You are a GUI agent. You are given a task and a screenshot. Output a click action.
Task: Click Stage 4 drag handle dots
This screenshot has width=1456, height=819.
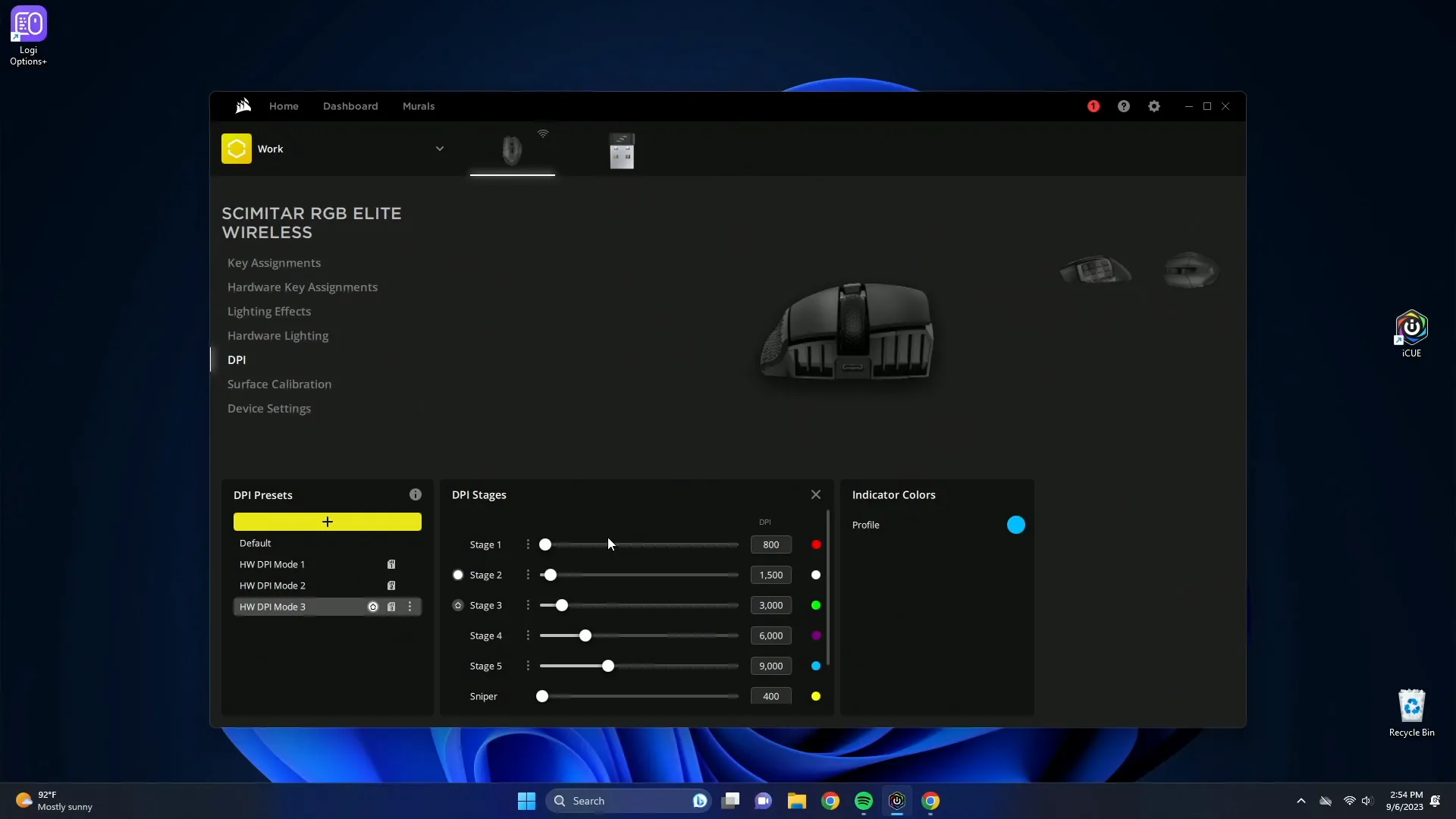tap(528, 635)
